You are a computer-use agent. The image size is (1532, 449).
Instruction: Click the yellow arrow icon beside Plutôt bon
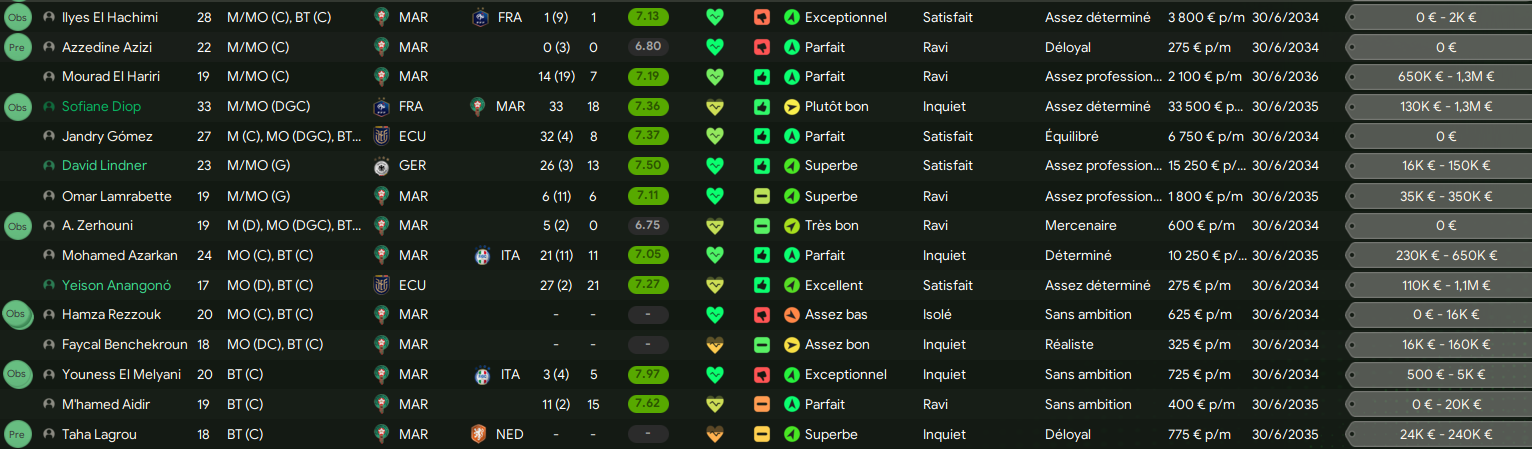[x=792, y=106]
